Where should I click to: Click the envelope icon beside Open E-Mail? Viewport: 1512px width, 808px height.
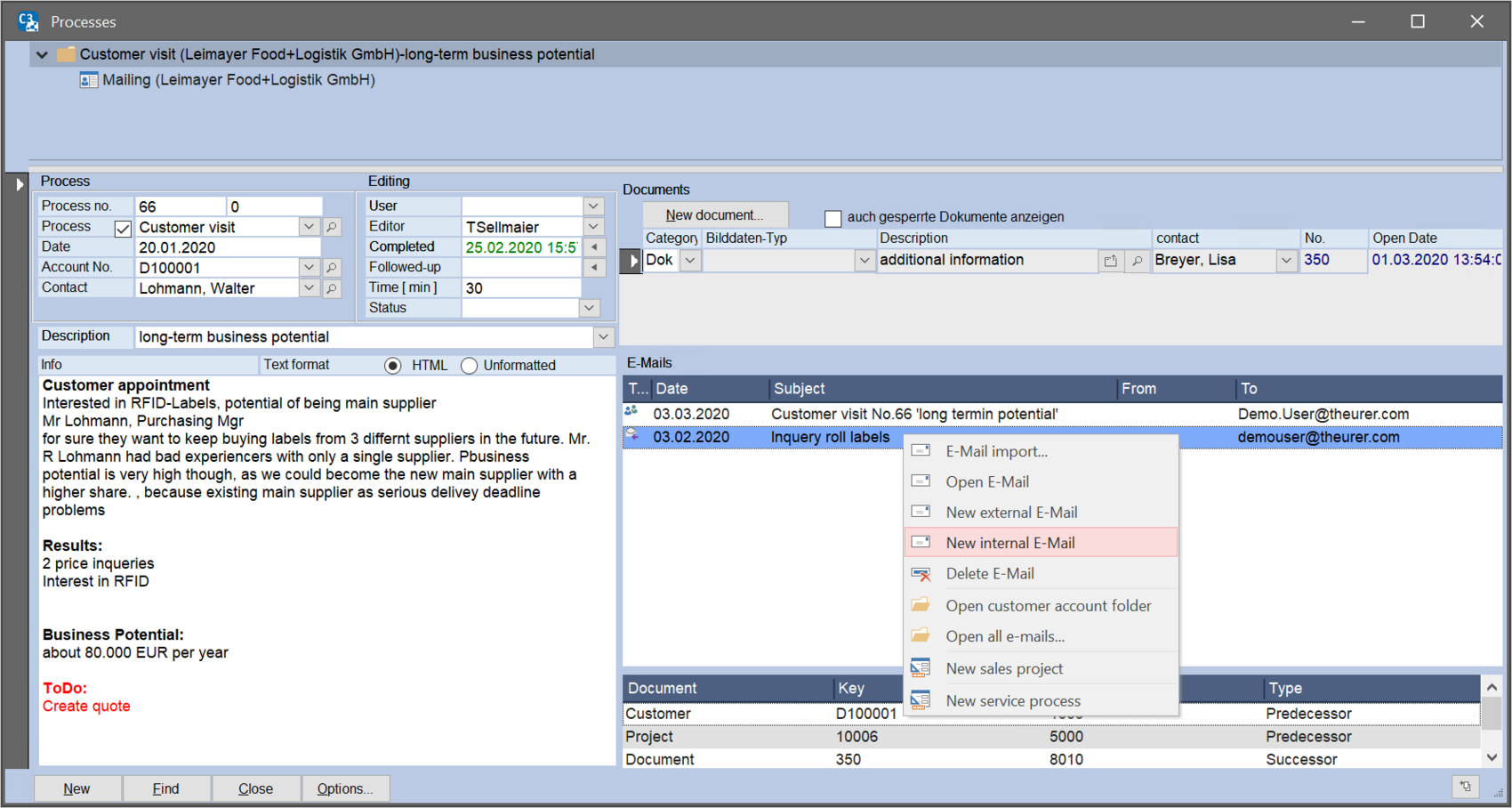(x=921, y=481)
